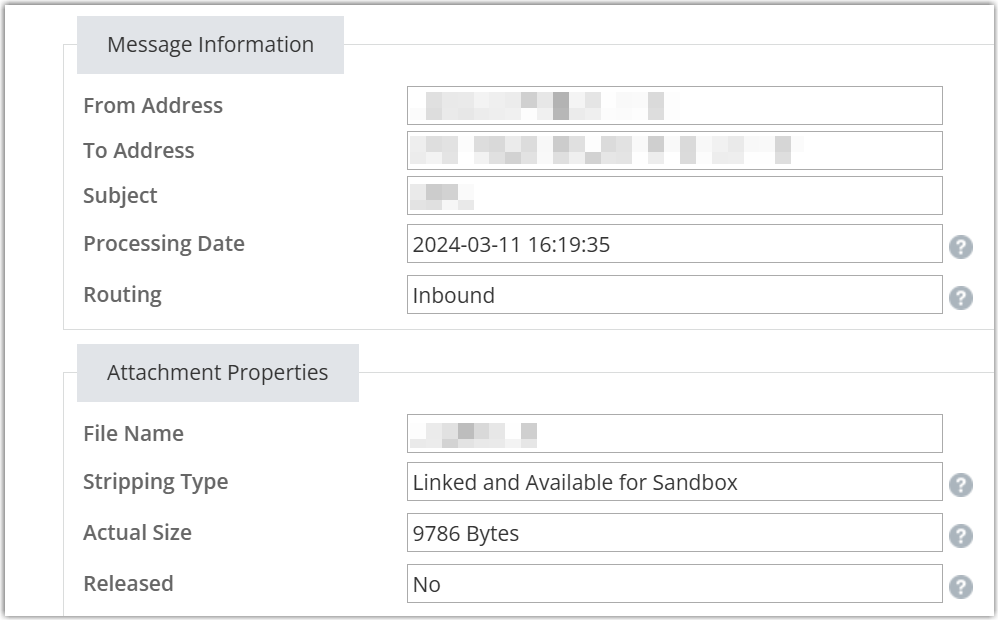Select the Processing Date value field
Viewport: 999px width, 621px height.
(674, 244)
